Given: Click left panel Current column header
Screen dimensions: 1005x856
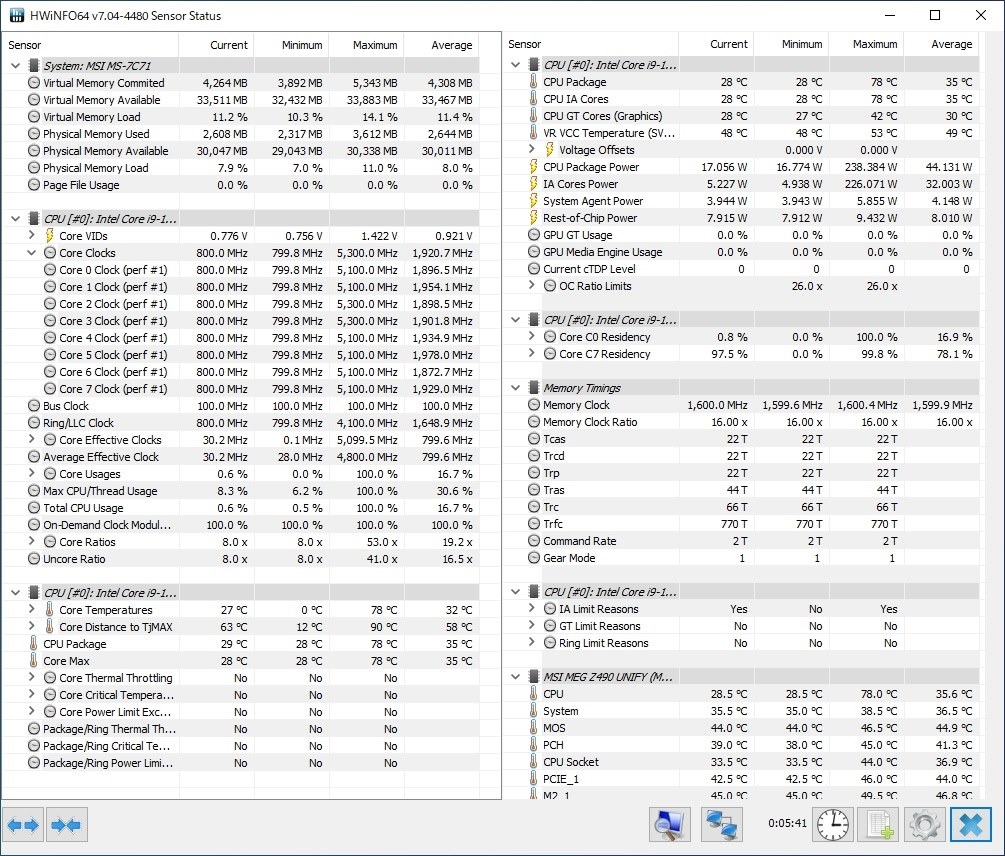Looking at the screenshot, I should point(216,45).
